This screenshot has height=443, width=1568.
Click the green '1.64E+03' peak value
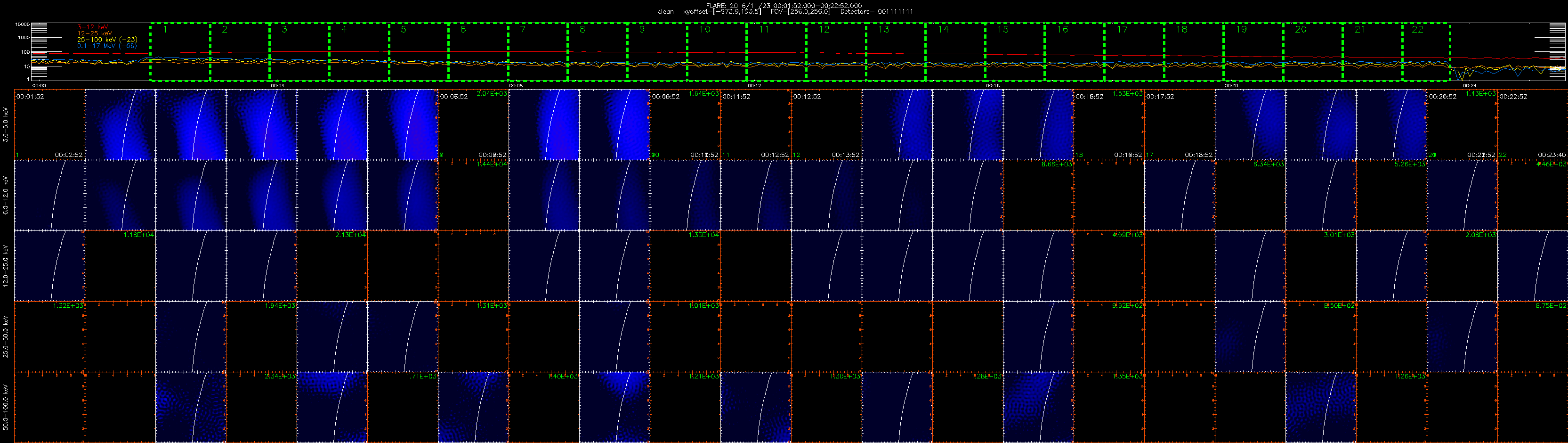[703, 93]
